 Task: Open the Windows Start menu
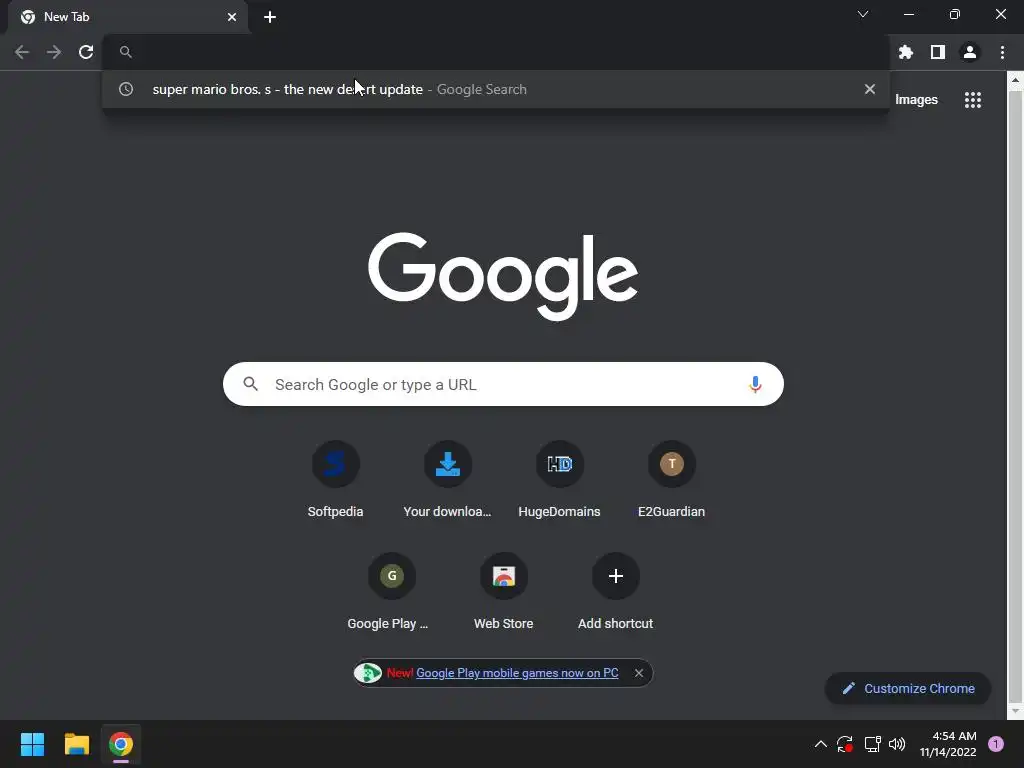click(32, 744)
